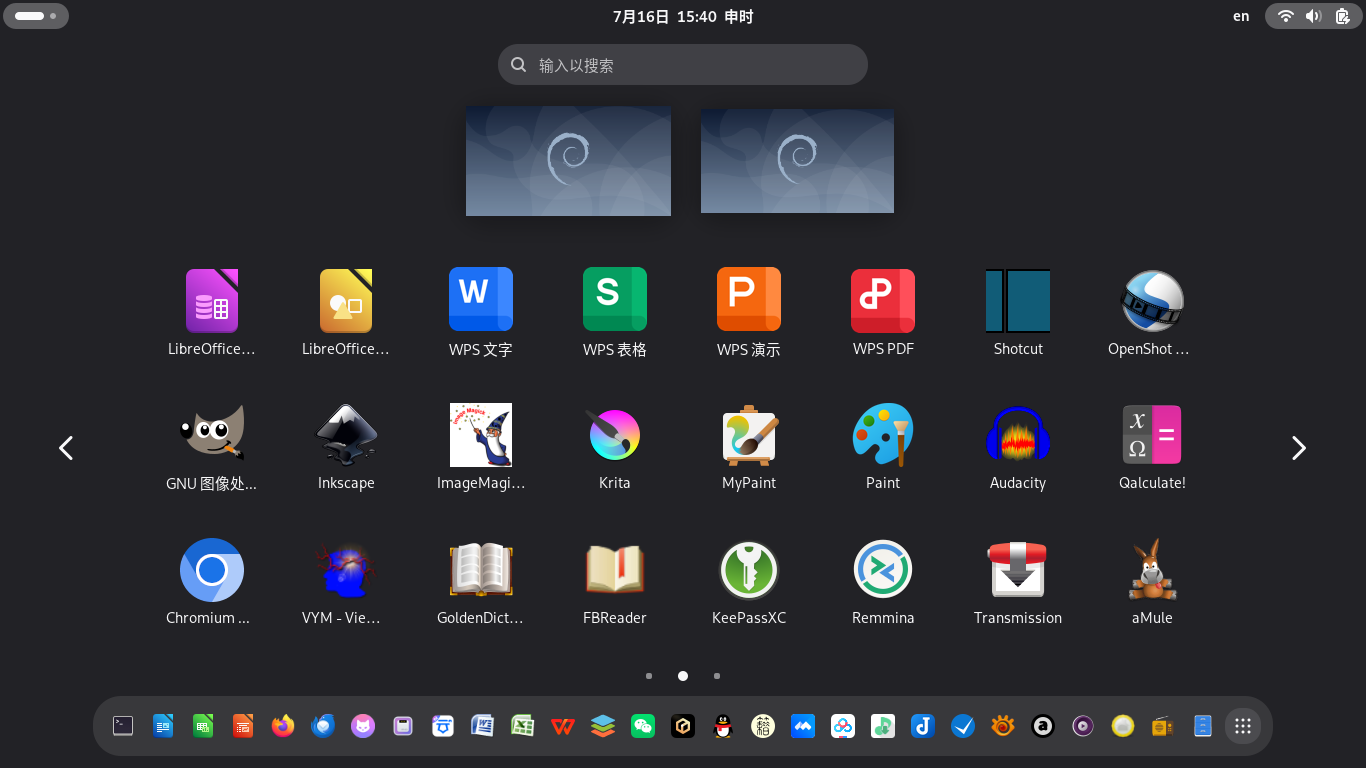Click the green music note dock icon
Image resolution: width=1366 pixels, height=768 pixels.
coord(883,726)
